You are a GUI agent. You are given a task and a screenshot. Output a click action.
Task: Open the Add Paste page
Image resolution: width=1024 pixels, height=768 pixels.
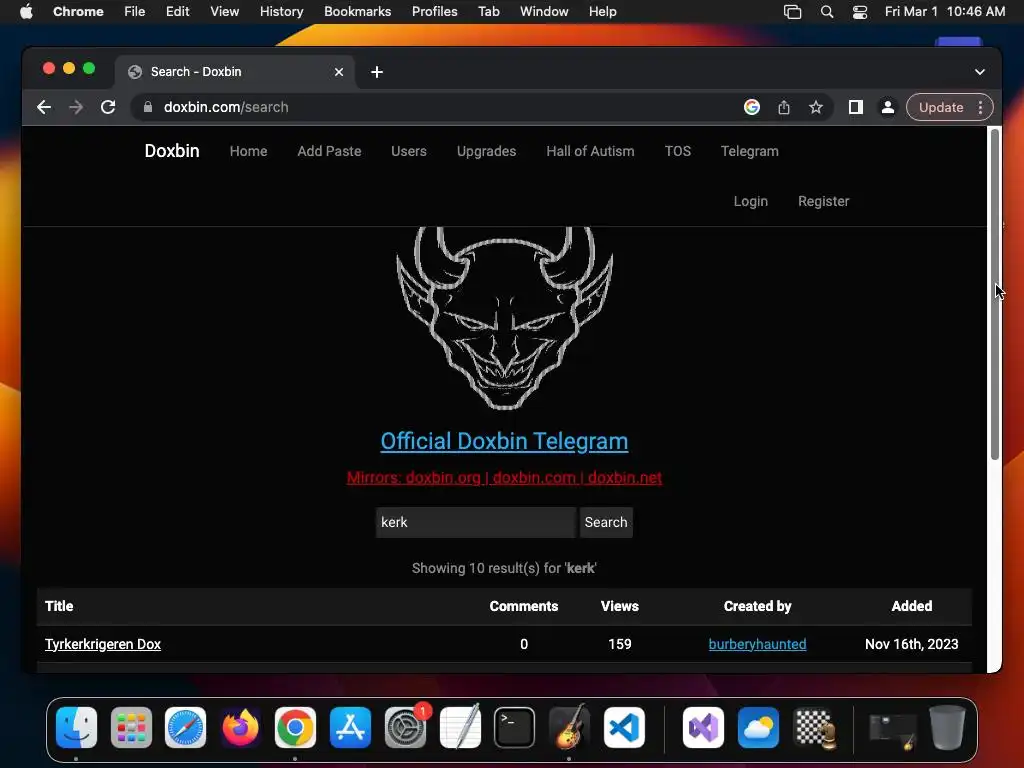(329, 151)
